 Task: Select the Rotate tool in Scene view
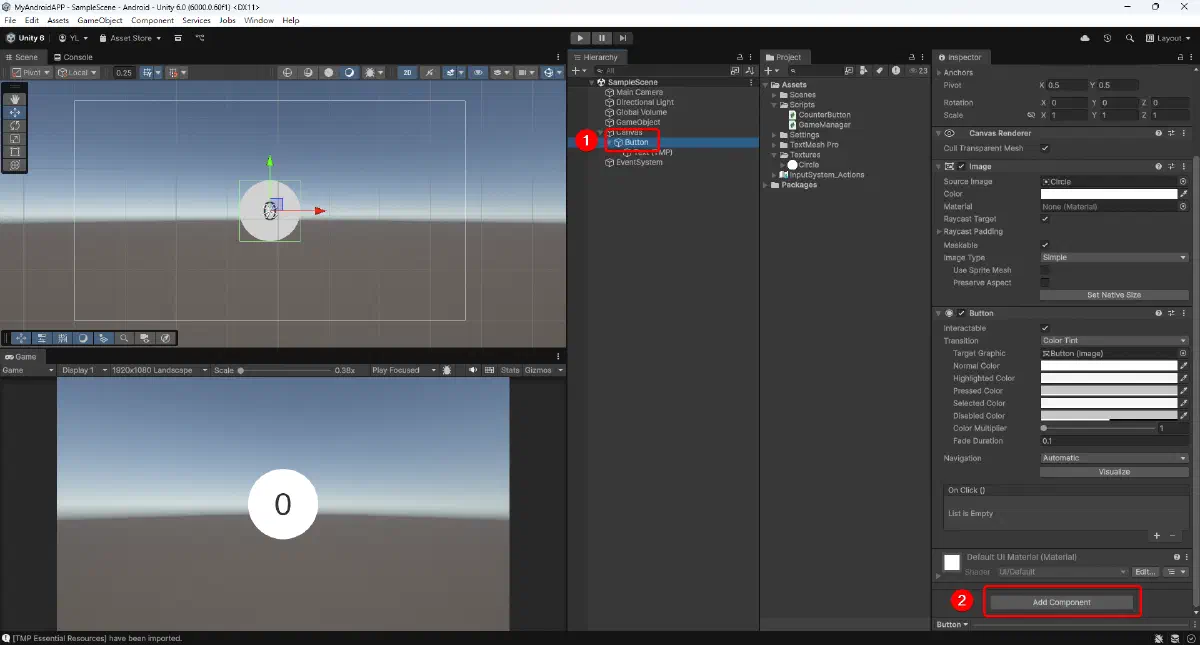click(x=15, y=126)
